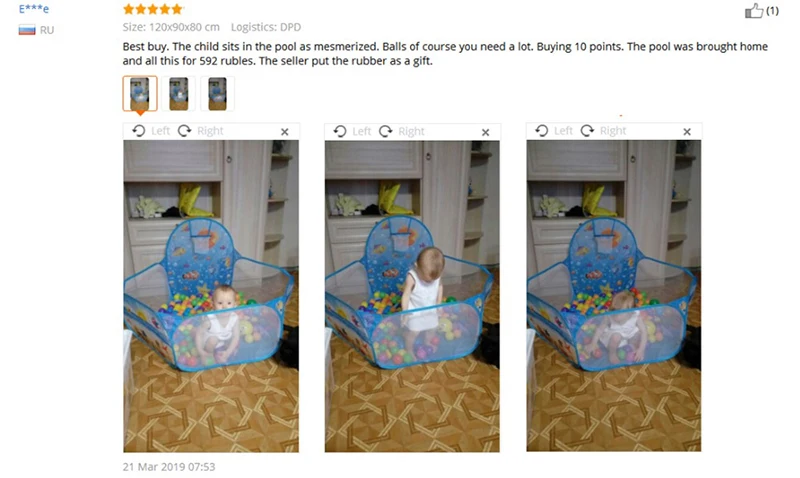Rotate first photo right
The image size is (800, 478).
pos(201,131)
